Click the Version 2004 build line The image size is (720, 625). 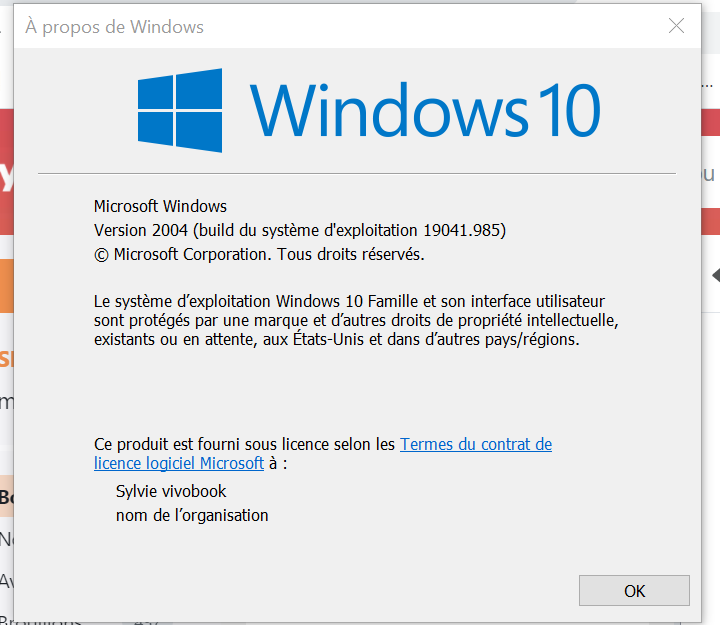300,230
